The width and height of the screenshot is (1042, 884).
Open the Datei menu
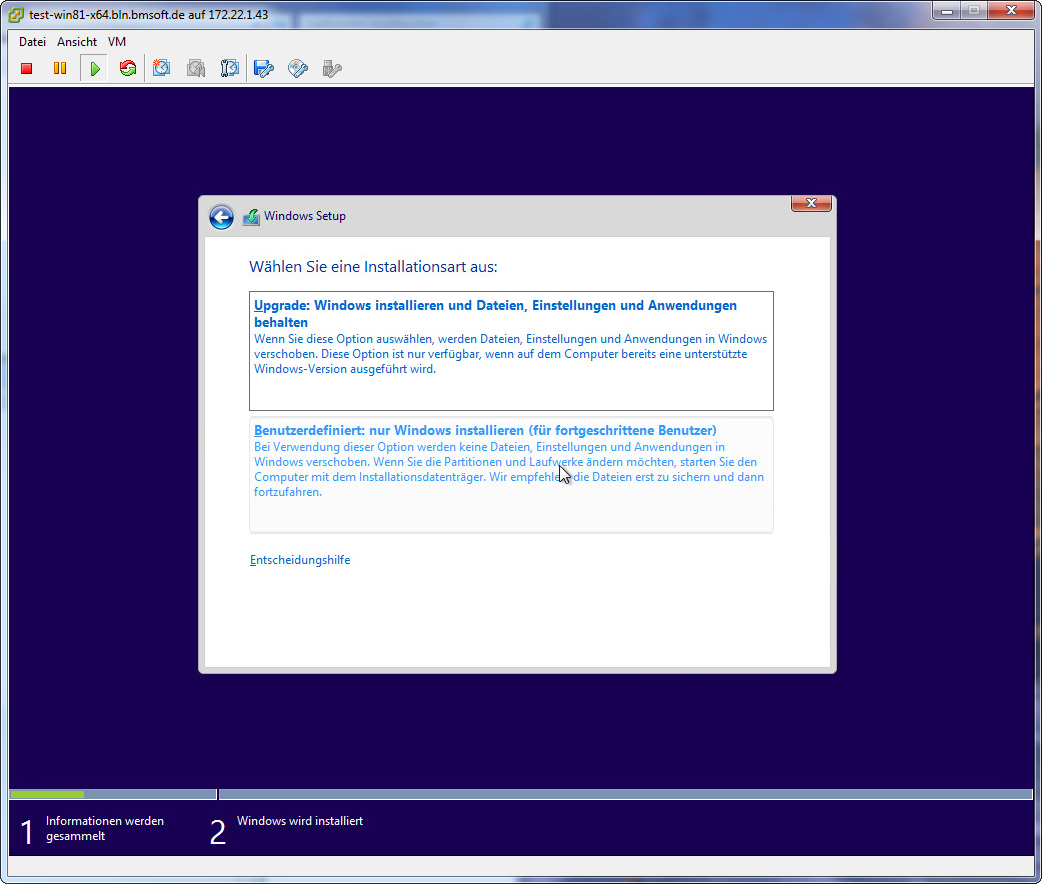32,42
